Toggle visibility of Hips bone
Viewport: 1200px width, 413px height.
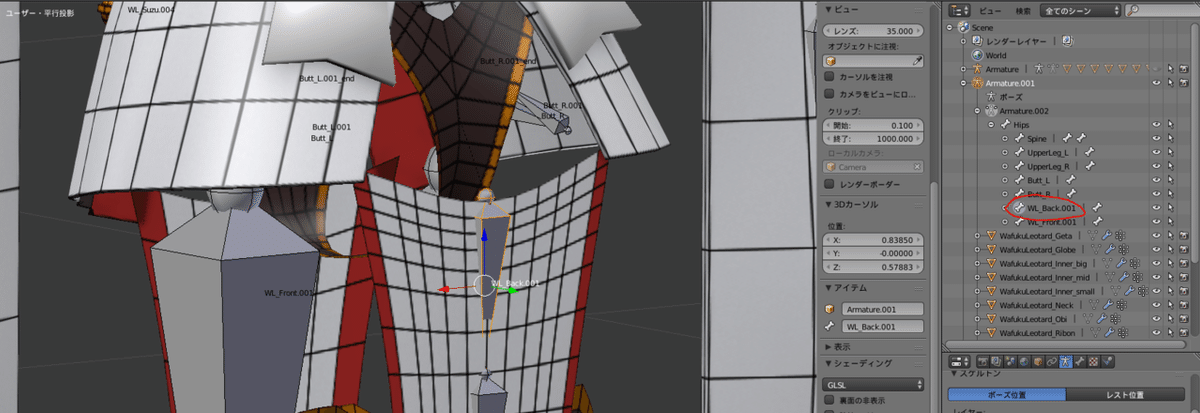click(1158, 125)
